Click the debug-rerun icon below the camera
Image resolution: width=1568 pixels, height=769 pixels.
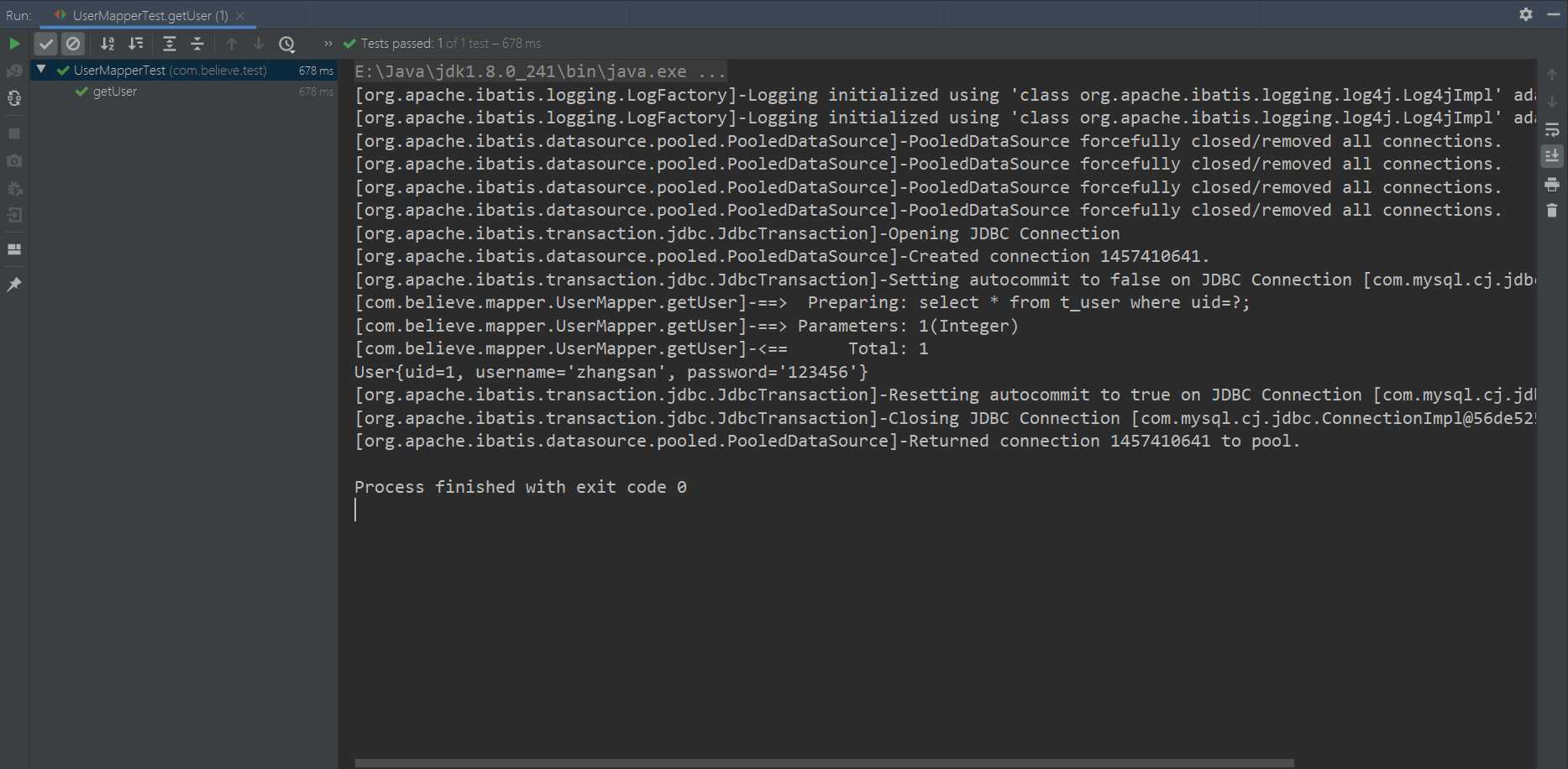coord(14,188)
